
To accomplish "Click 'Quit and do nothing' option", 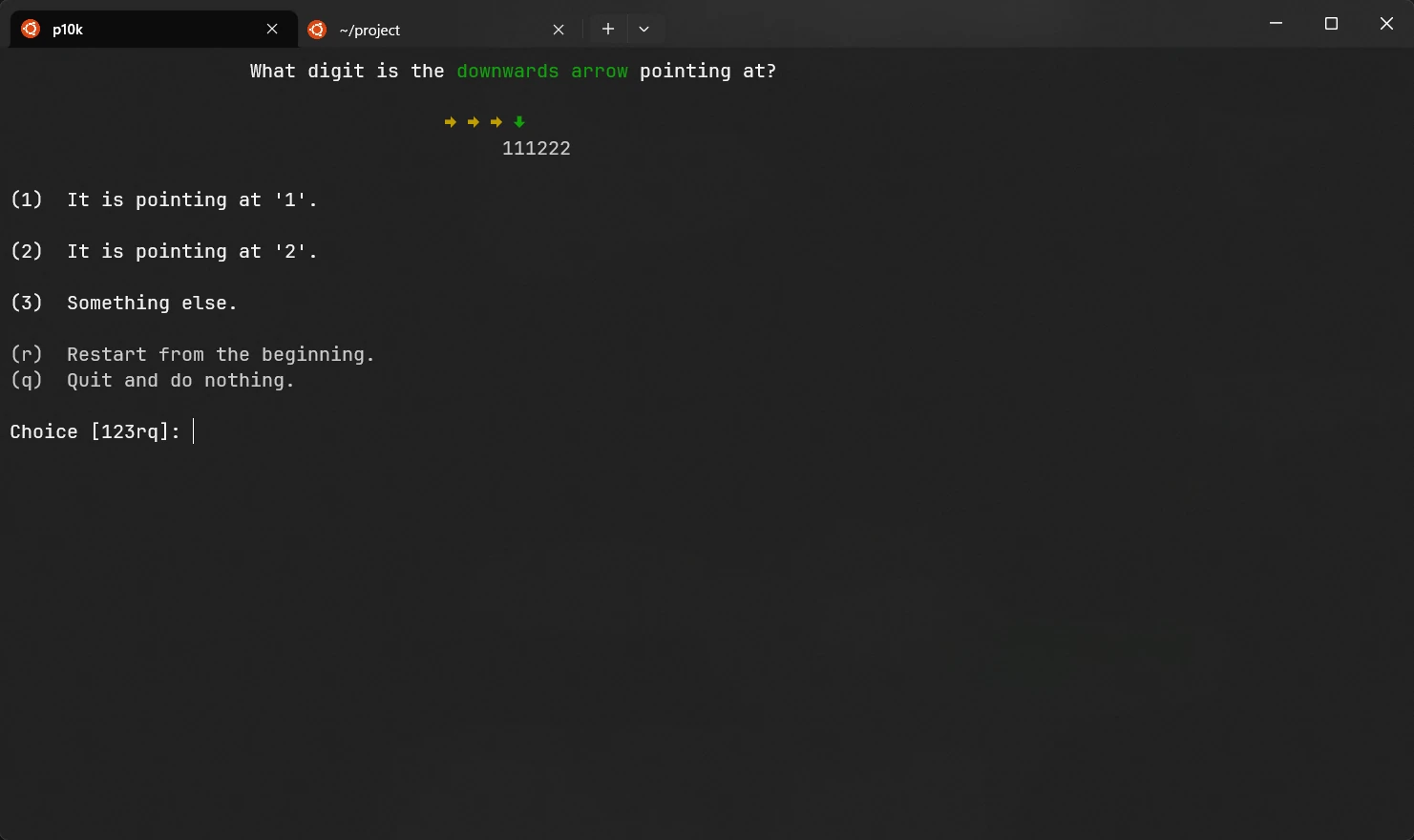I will [179, 380].
